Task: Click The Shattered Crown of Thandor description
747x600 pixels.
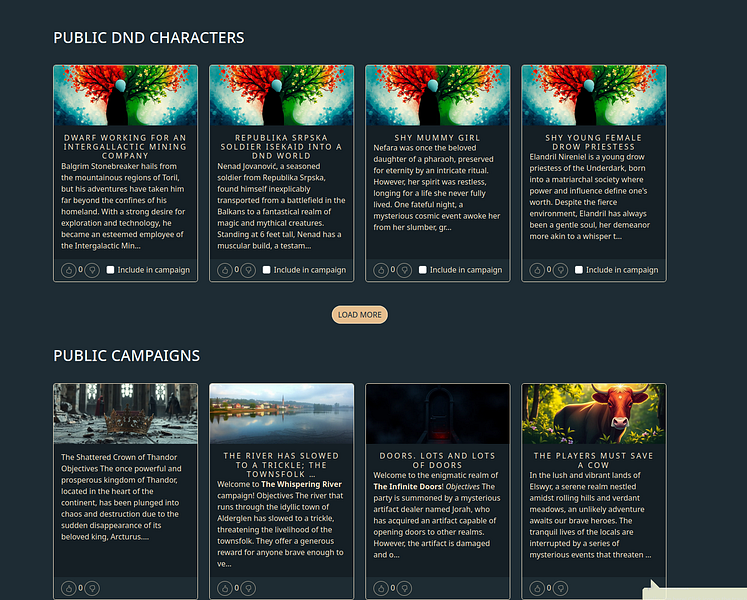Action: (121, 497)
